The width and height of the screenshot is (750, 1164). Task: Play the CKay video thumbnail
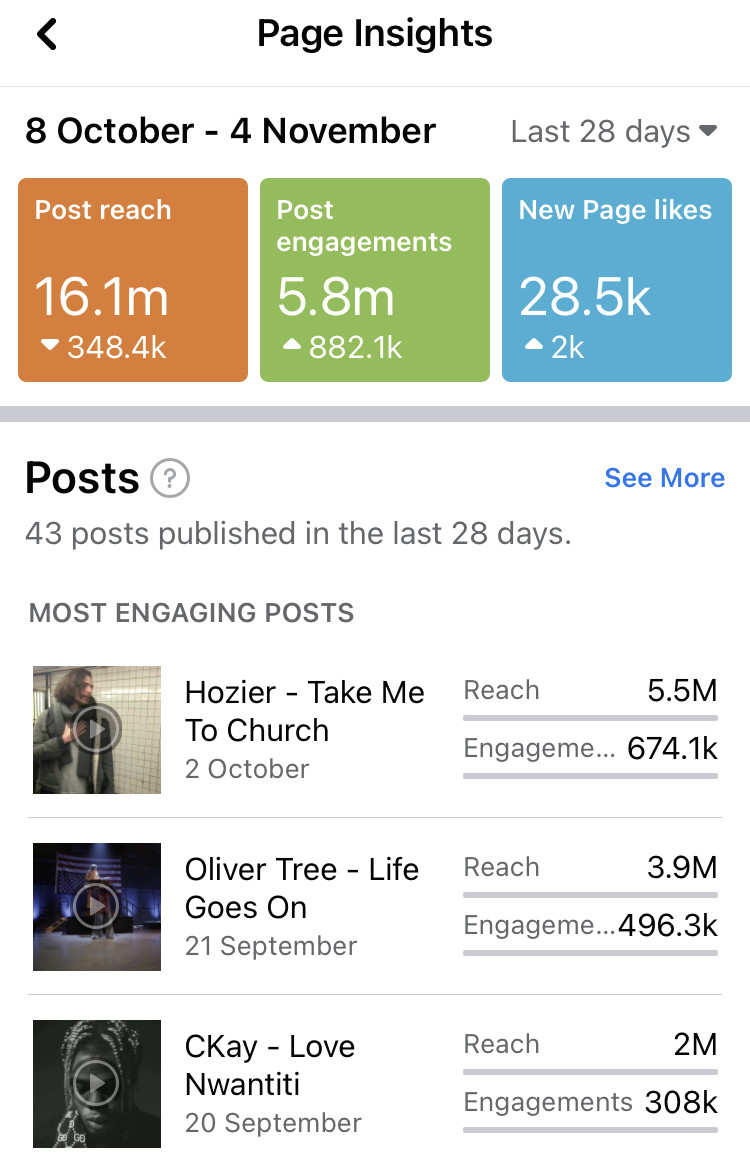(x=97, y=1084)
